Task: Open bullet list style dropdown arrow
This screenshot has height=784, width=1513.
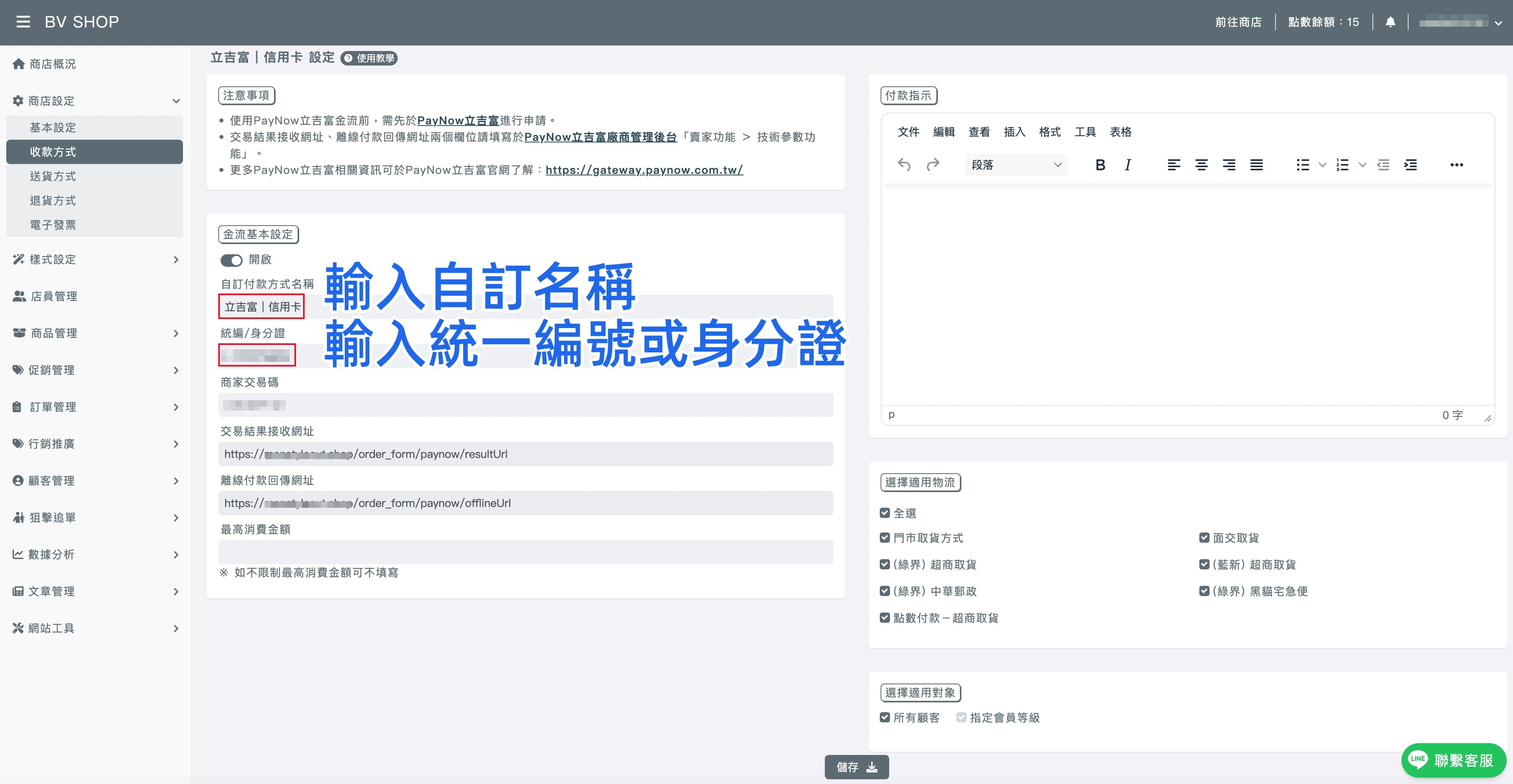Action: tap(1322, 165)
